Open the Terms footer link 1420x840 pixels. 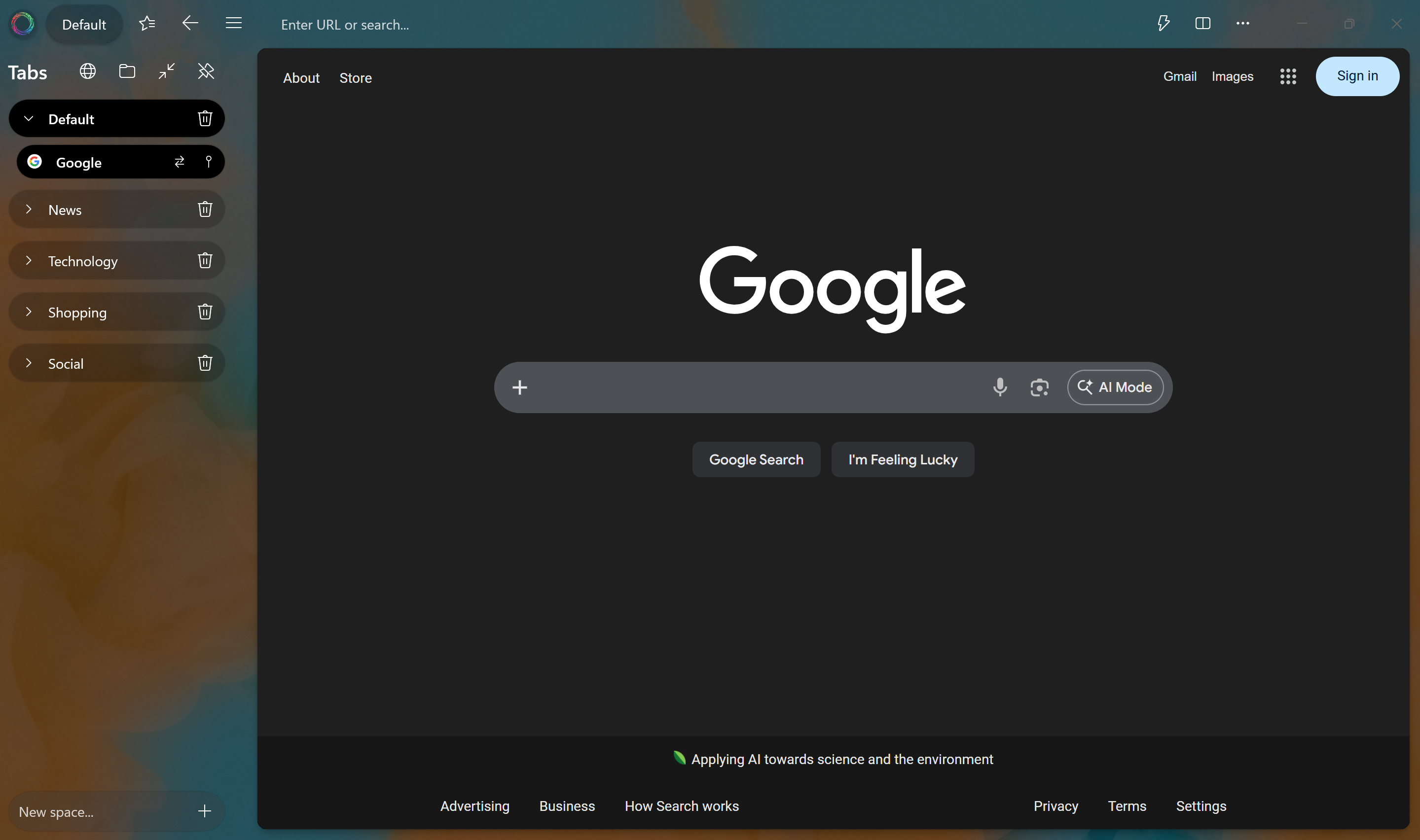pos(1128,806)
